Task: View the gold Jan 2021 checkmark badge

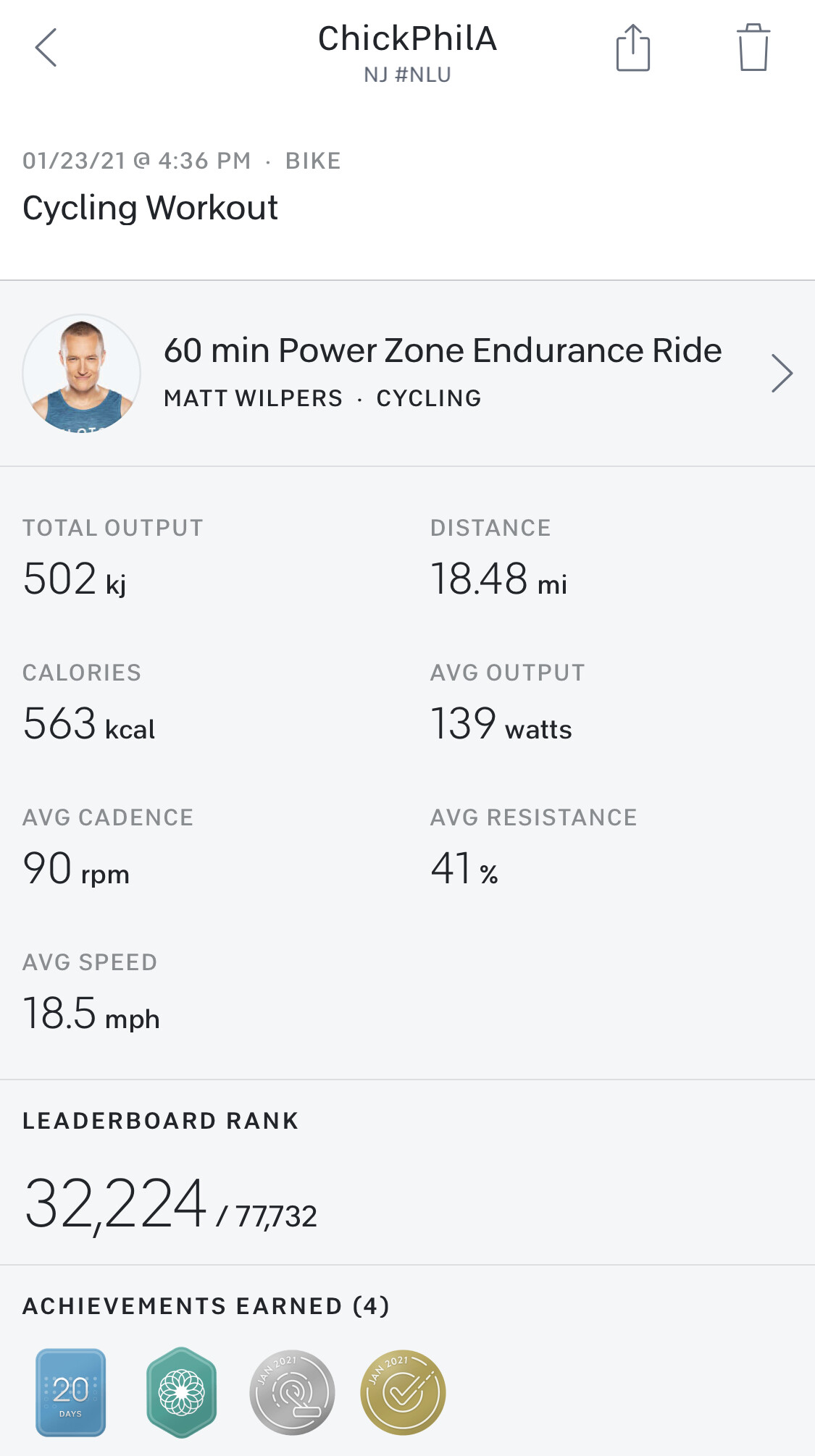Action: point(403,1392)
